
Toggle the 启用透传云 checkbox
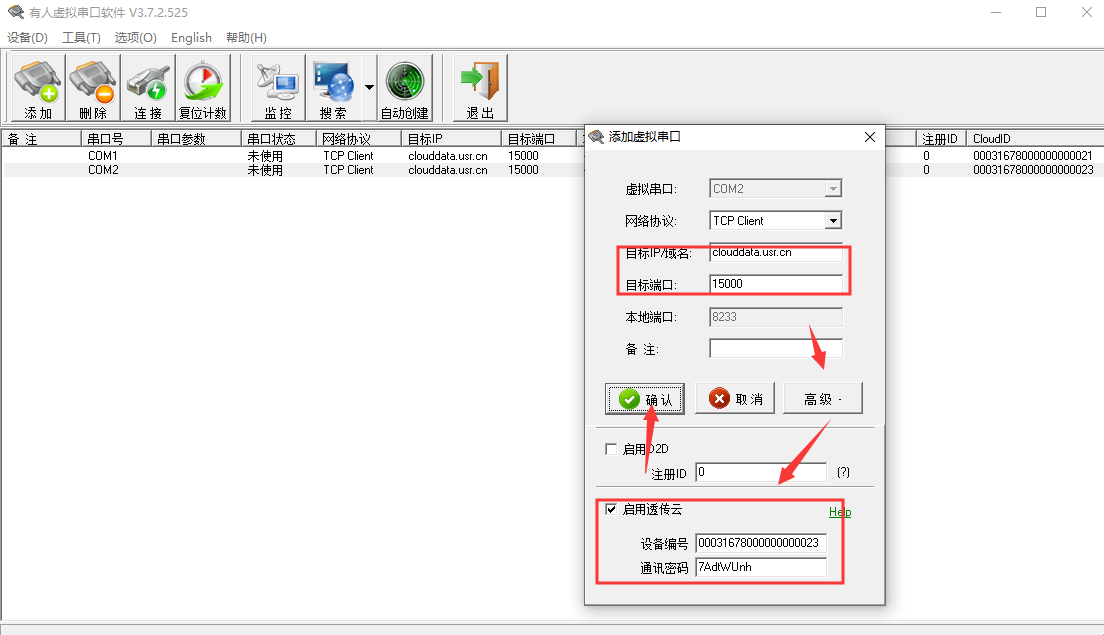[612, 509]
